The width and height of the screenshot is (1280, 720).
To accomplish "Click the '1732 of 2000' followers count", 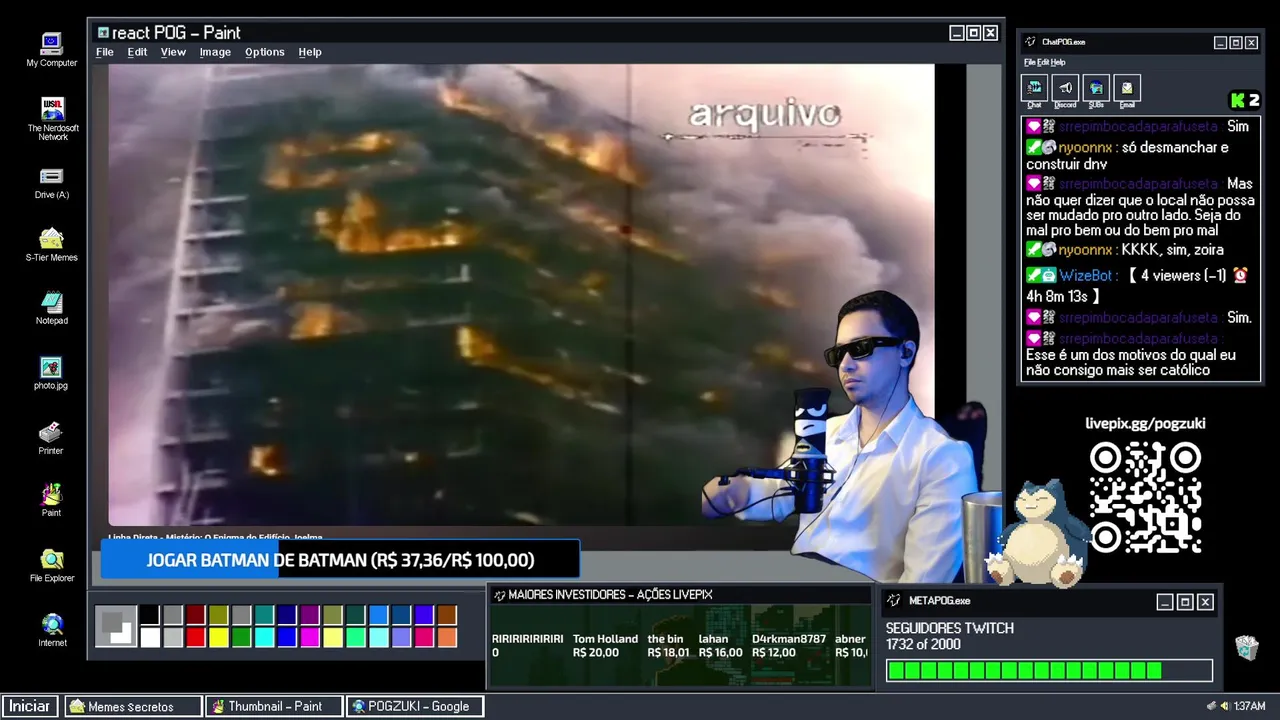I will click(923, 645).
